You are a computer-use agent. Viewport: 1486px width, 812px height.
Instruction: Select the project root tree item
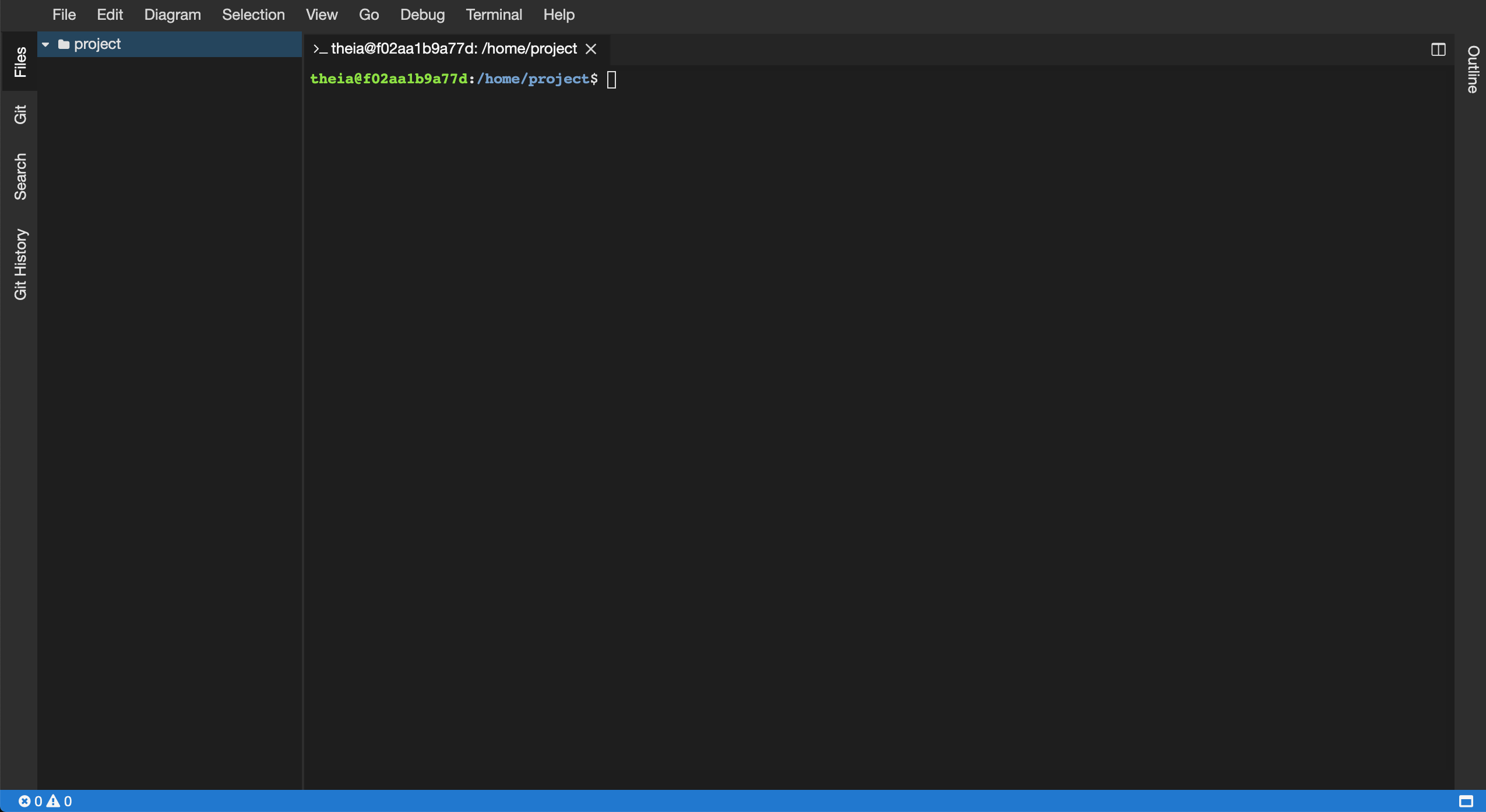(x=97, y=44)
